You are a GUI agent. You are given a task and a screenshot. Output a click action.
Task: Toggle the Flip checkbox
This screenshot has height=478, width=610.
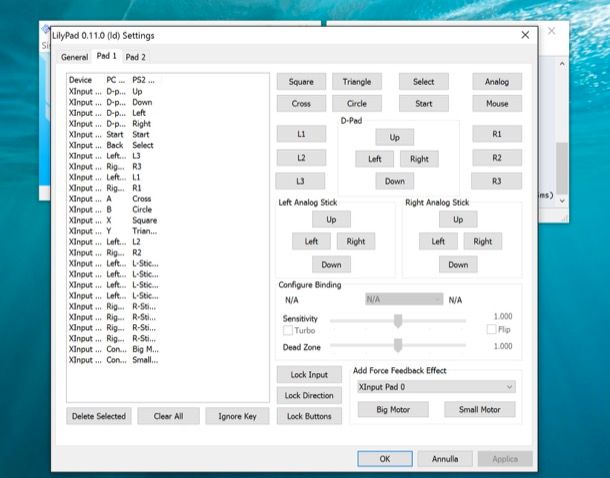[x=491, y=329]
